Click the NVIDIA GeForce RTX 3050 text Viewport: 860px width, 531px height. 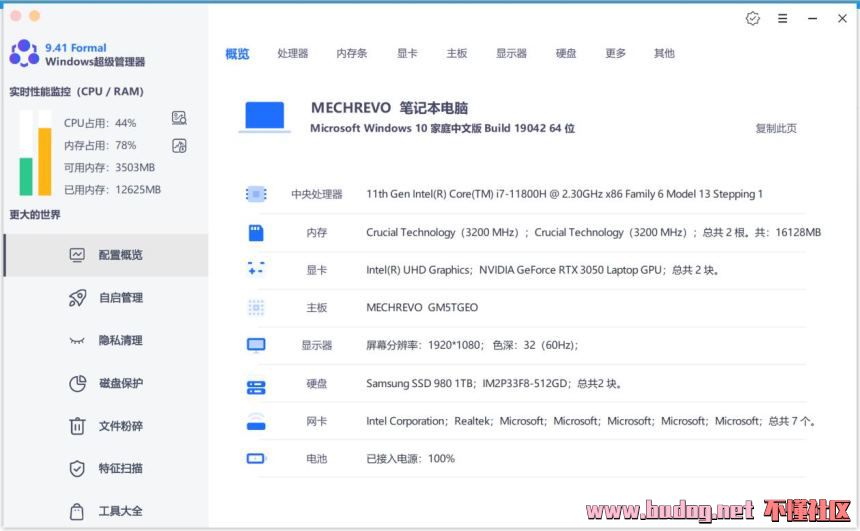coord(572,270)
